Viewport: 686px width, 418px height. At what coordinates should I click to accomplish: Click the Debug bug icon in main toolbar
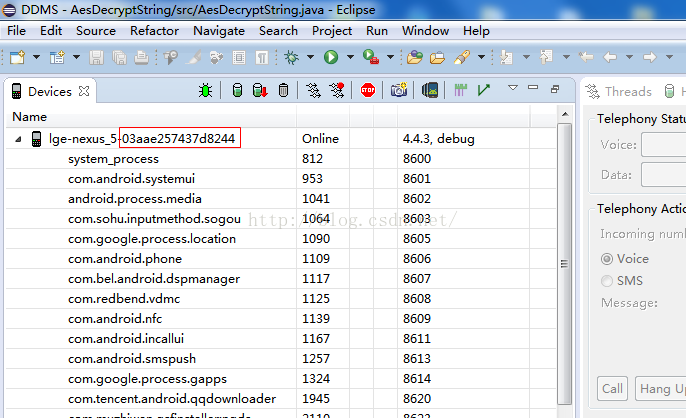pyautogui.click(x=291, y=57)
